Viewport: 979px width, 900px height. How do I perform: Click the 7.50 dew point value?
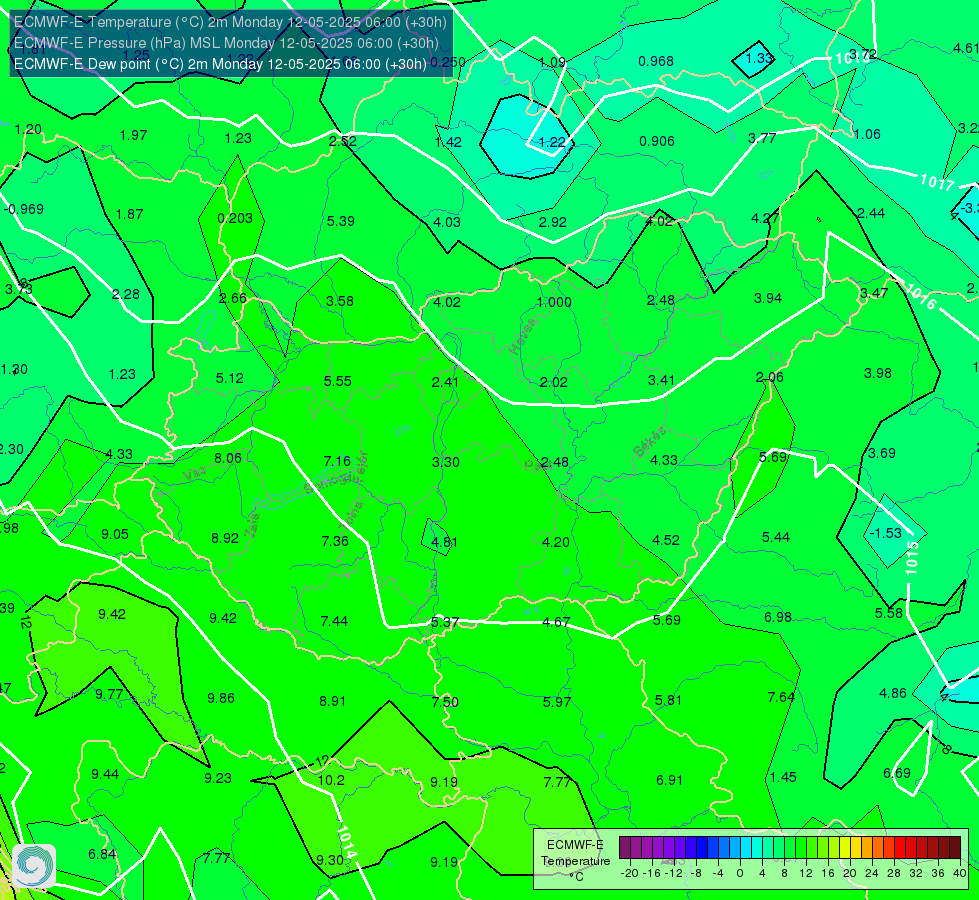click(x=445, y=702)
